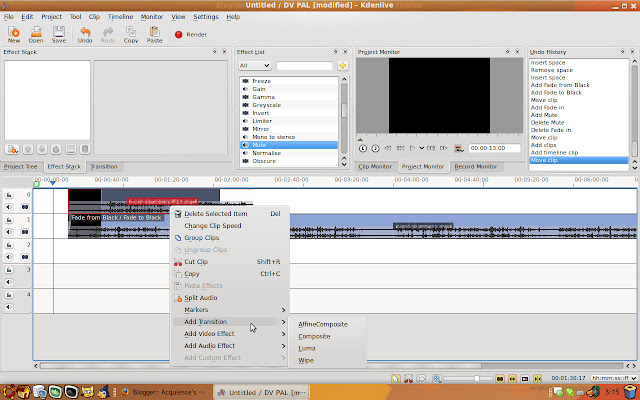Click the timeline zoom slider handle
Screen dimensions: 640x400
point(476,379)
